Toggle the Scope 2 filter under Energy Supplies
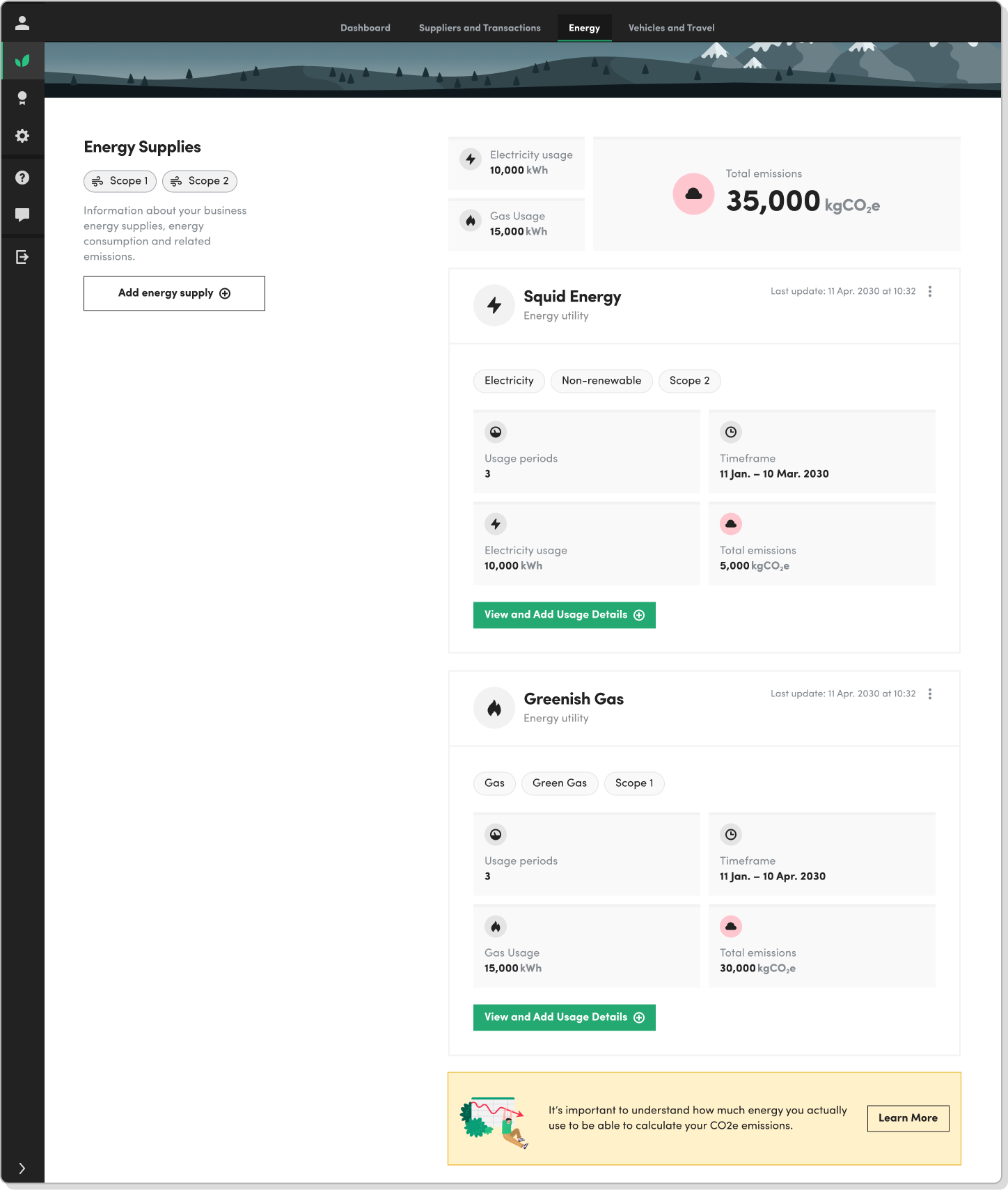The width and height of the screenshot is (1008, 1190). (200, 181)
